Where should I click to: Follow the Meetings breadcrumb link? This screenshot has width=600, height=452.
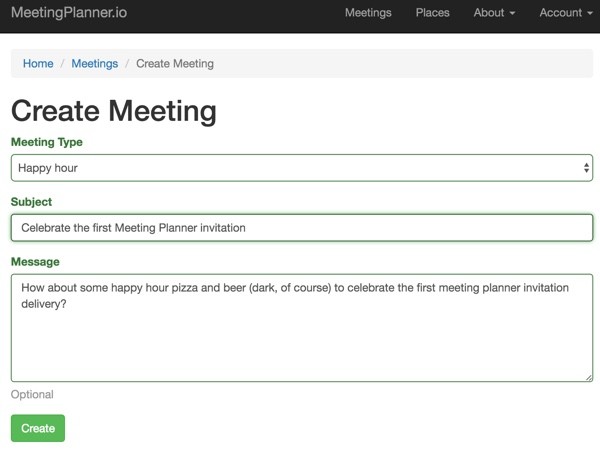(95, 64)
